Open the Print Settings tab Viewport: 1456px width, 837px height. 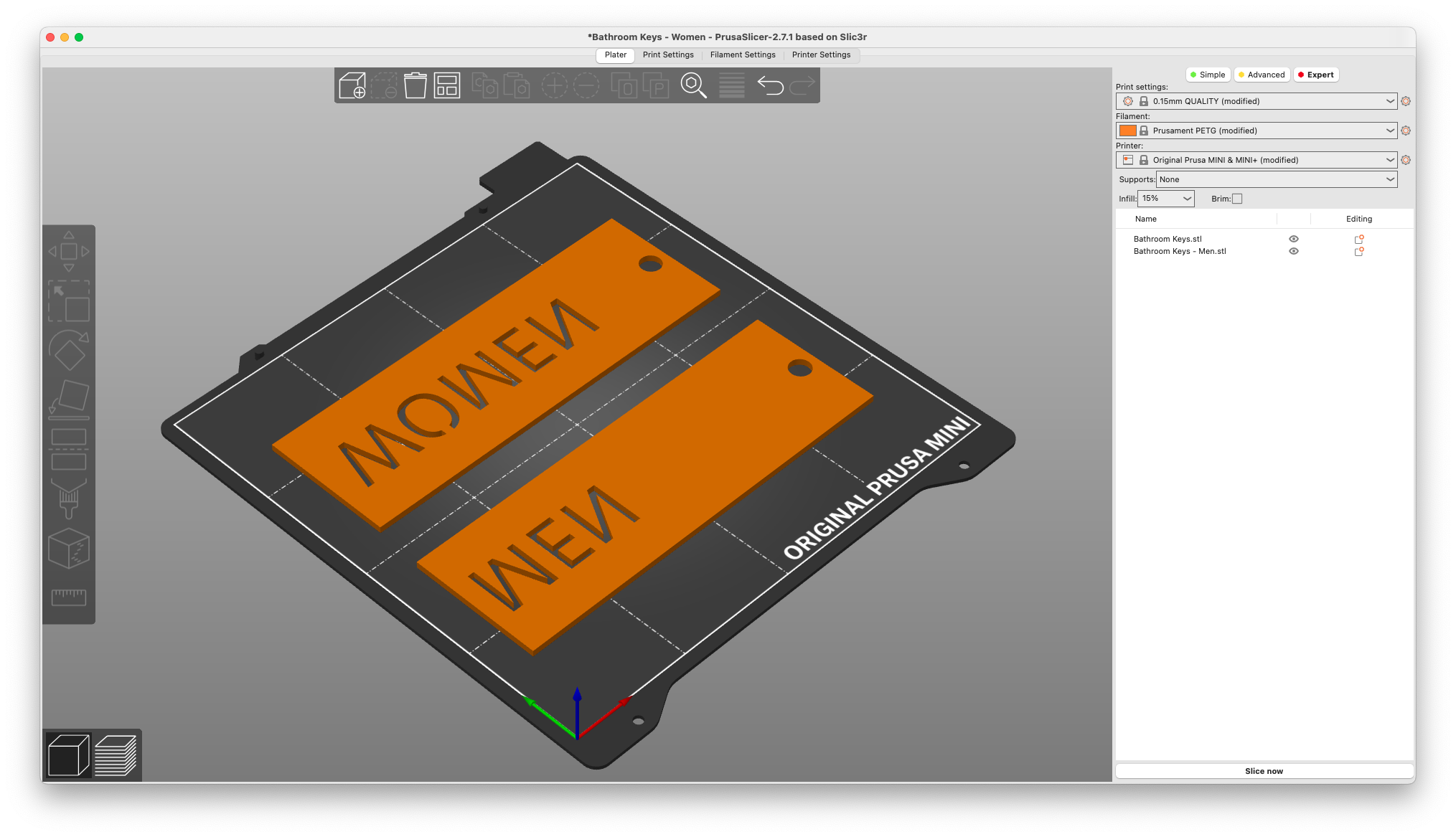pyautogui.click(x=668, y=55)
